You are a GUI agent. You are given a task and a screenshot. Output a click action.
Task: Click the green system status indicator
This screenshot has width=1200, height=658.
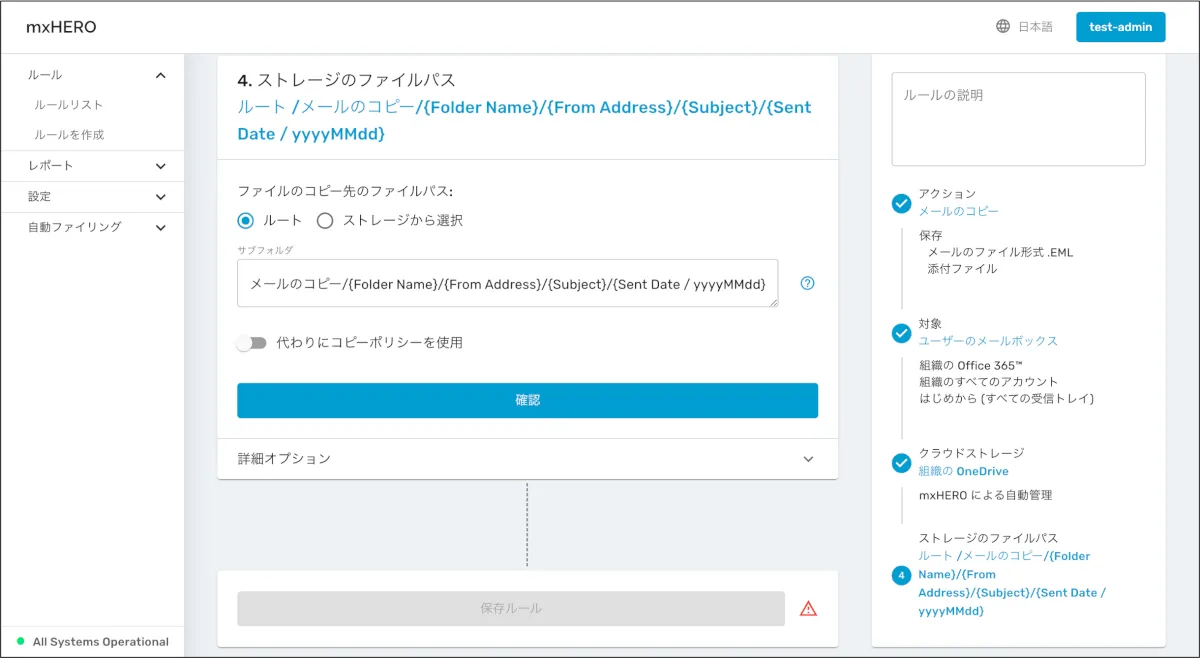20,642
